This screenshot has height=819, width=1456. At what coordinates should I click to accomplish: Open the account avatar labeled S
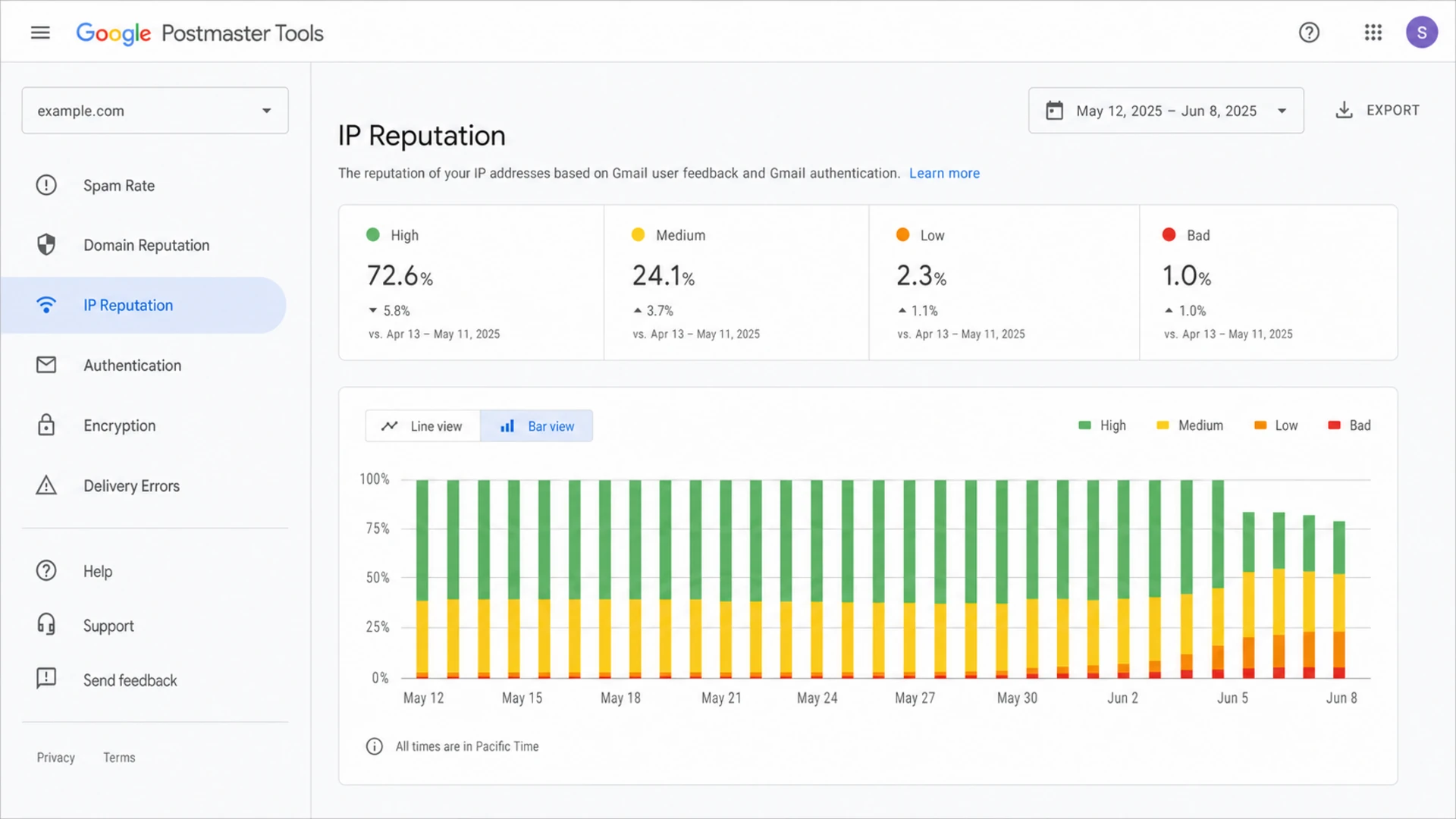point(1421,33)
